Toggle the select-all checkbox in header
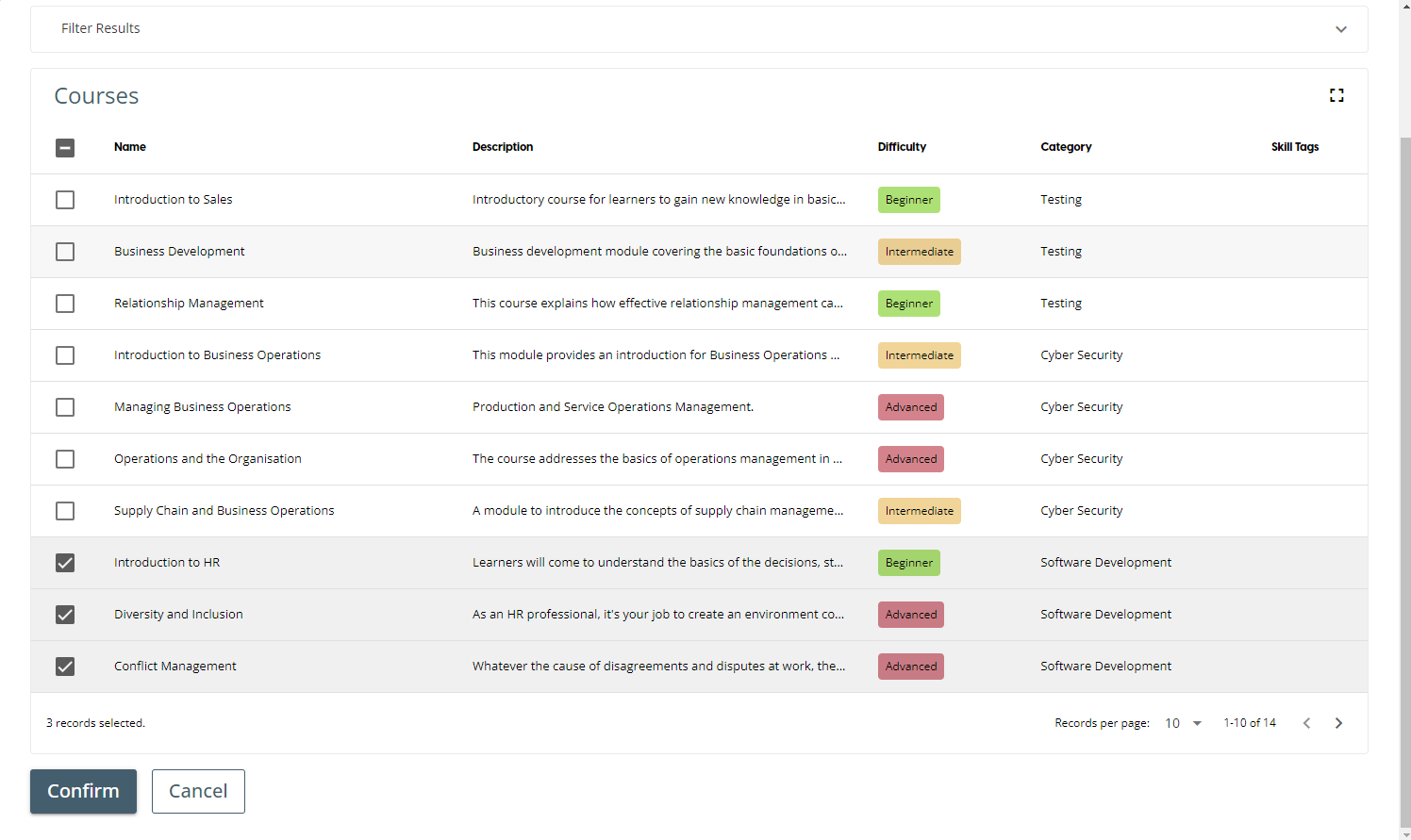Viewport: 1411px width, 840px height. [x=65, y=147]
